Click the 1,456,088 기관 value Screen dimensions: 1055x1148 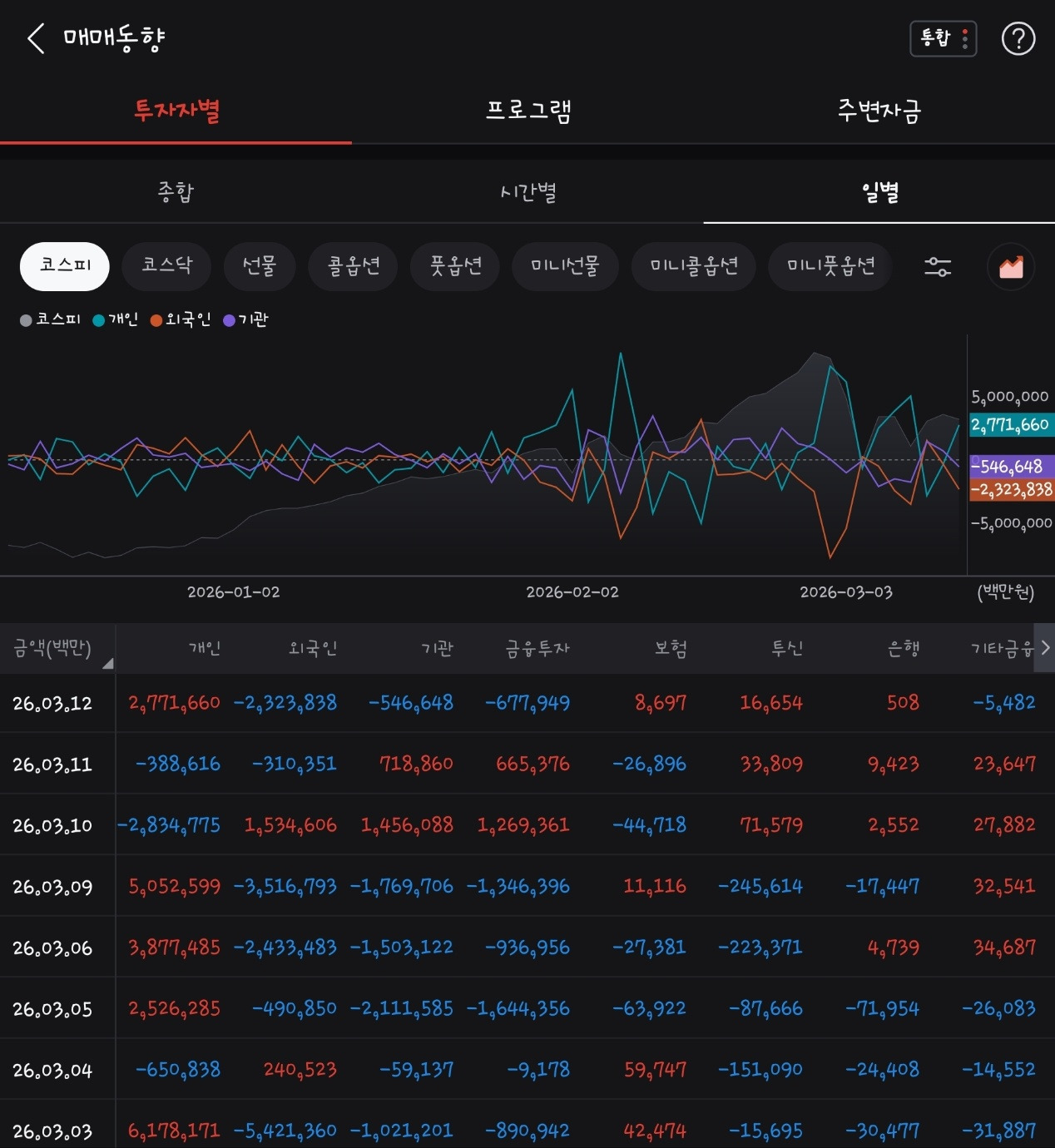(407, 825)
